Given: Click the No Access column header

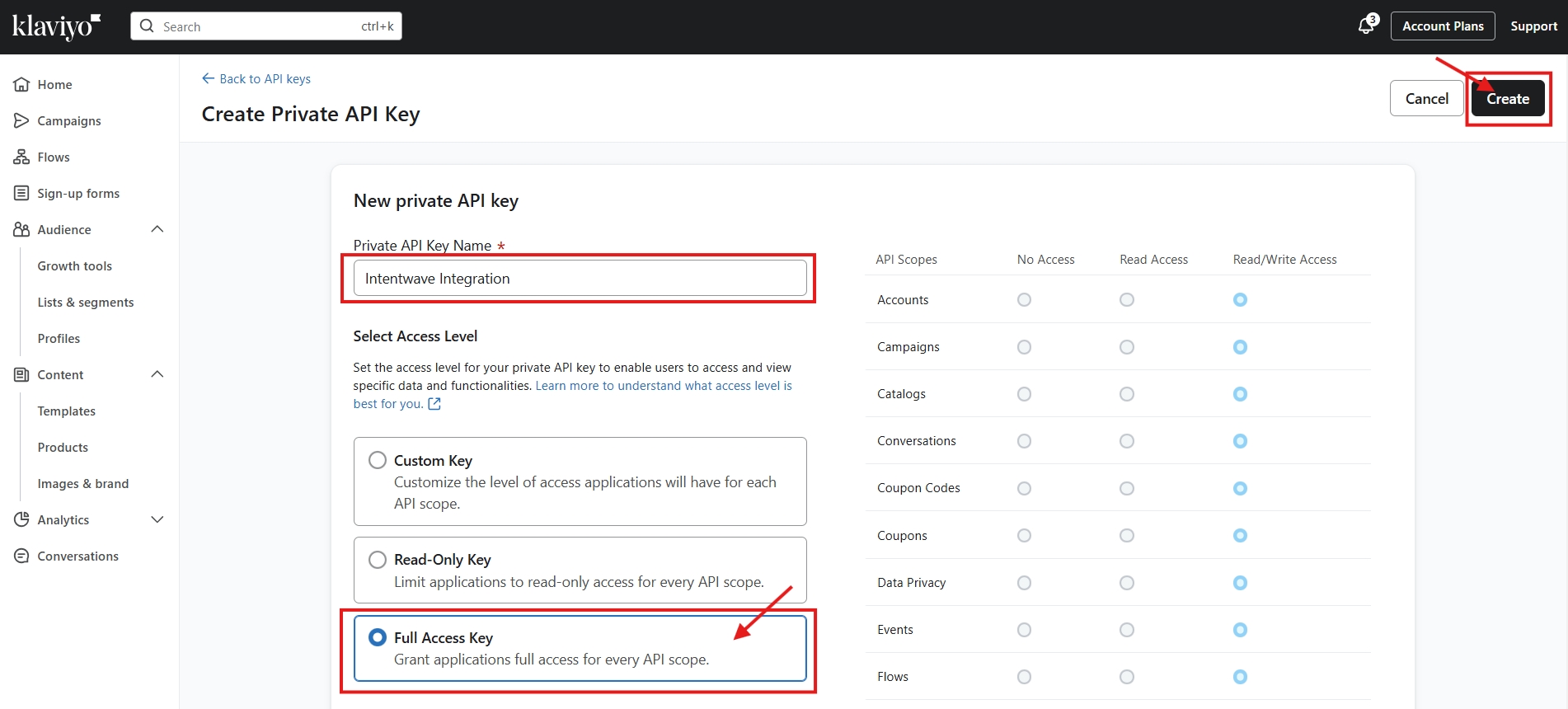Looking at the screenshot, I should 1045,259.
